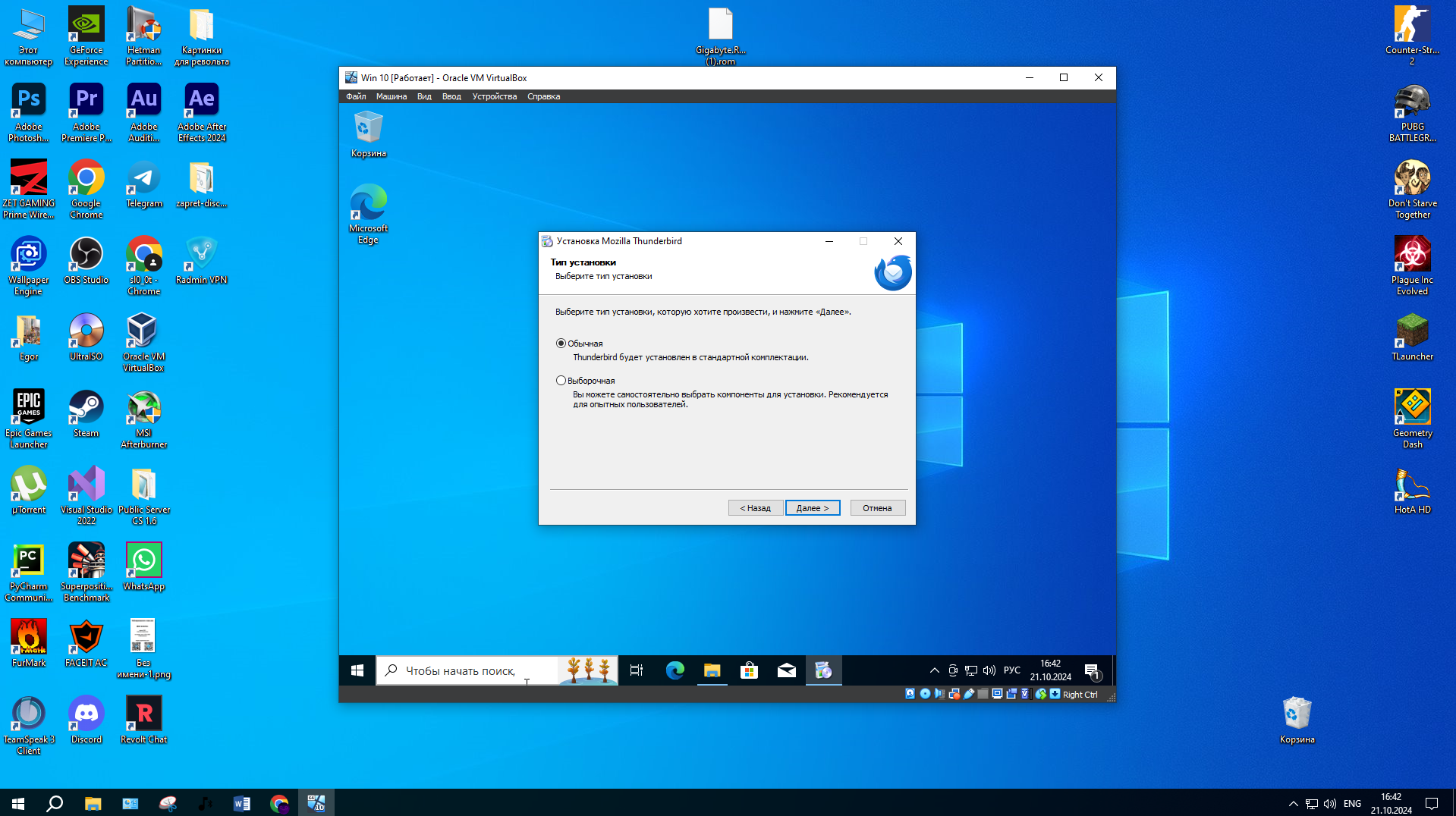This screenshot has width=1456, height=816.
Task: Select the Google Chrome desktop icon
Action: tap(86, 190)
